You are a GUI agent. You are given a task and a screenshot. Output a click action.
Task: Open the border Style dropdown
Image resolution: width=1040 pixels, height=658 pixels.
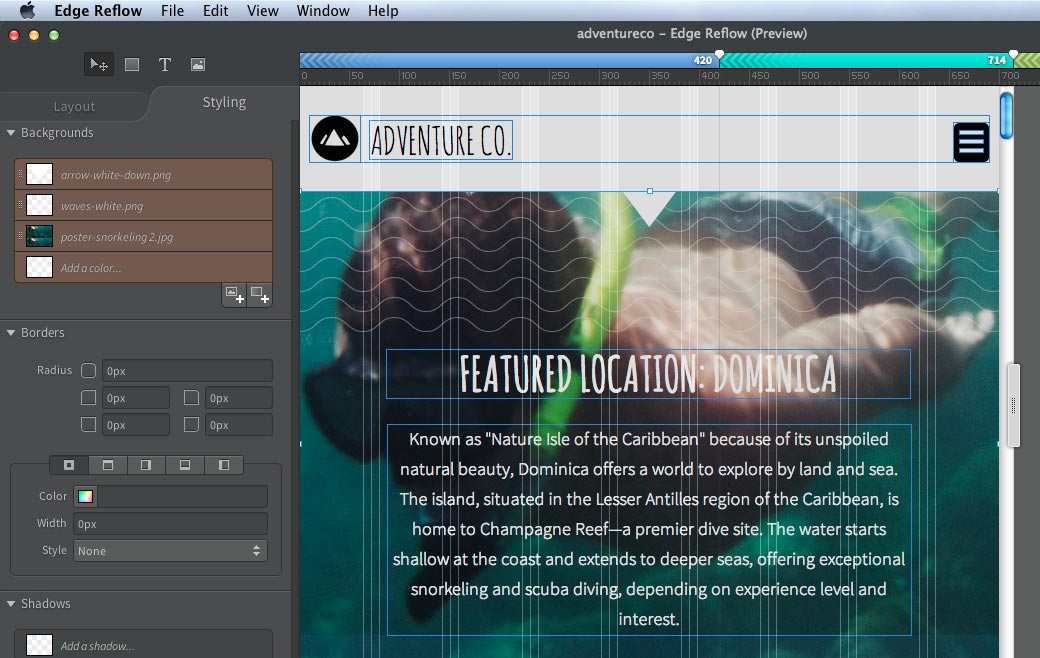point(170,551)
